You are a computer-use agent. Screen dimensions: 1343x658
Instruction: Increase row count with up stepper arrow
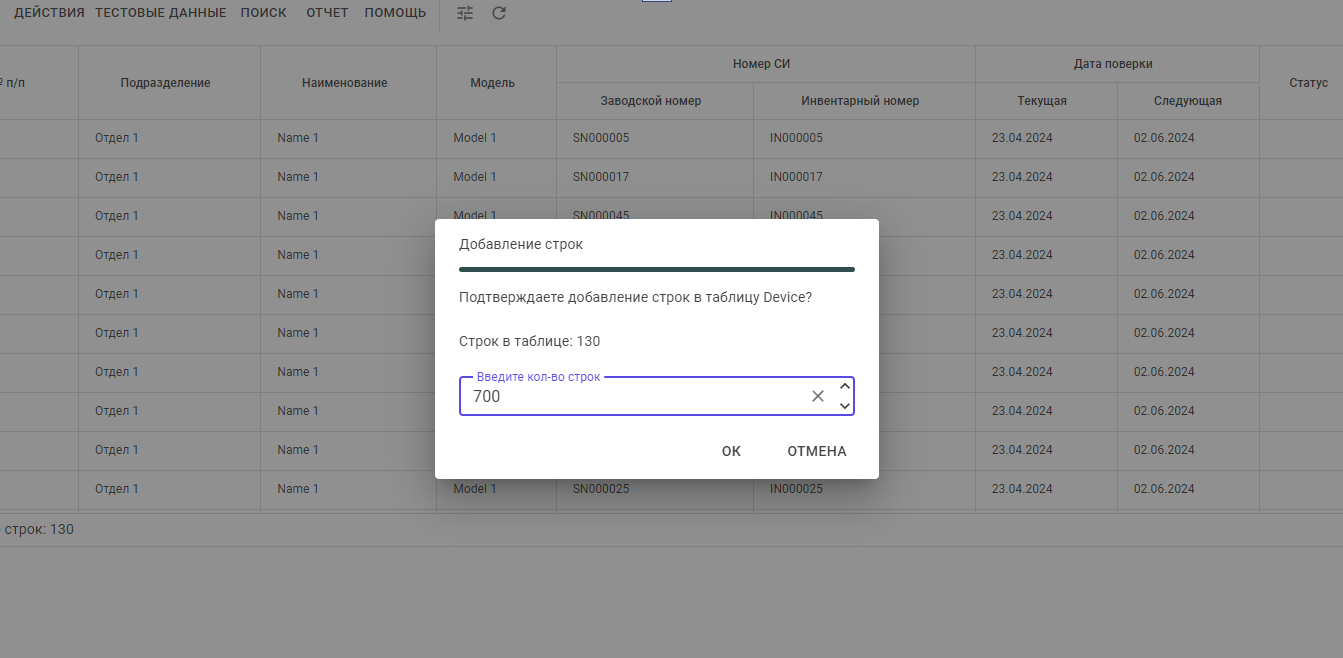coord(845,386)
